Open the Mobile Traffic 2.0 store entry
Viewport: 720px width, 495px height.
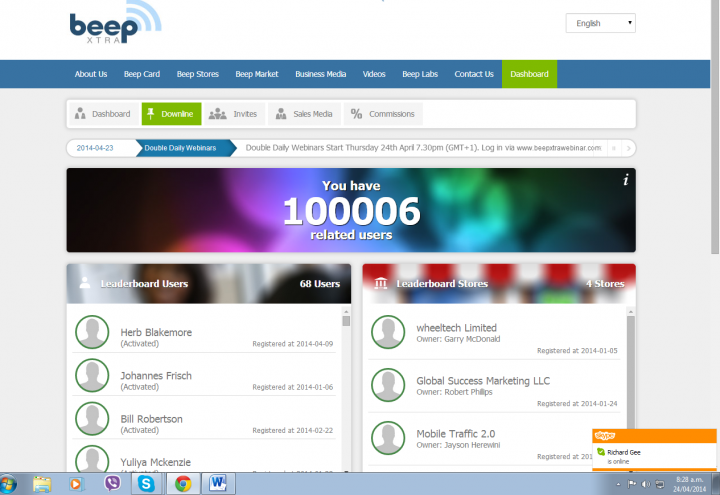(x=494, y=439)
